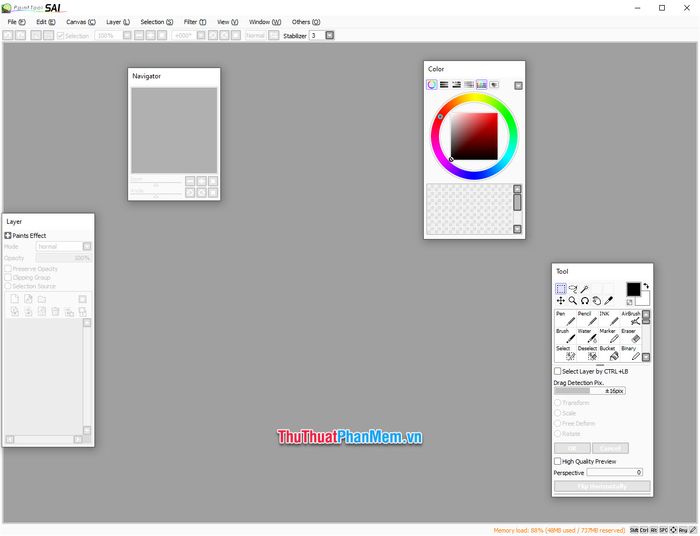Select the Transform radio button

coord(558,403)
